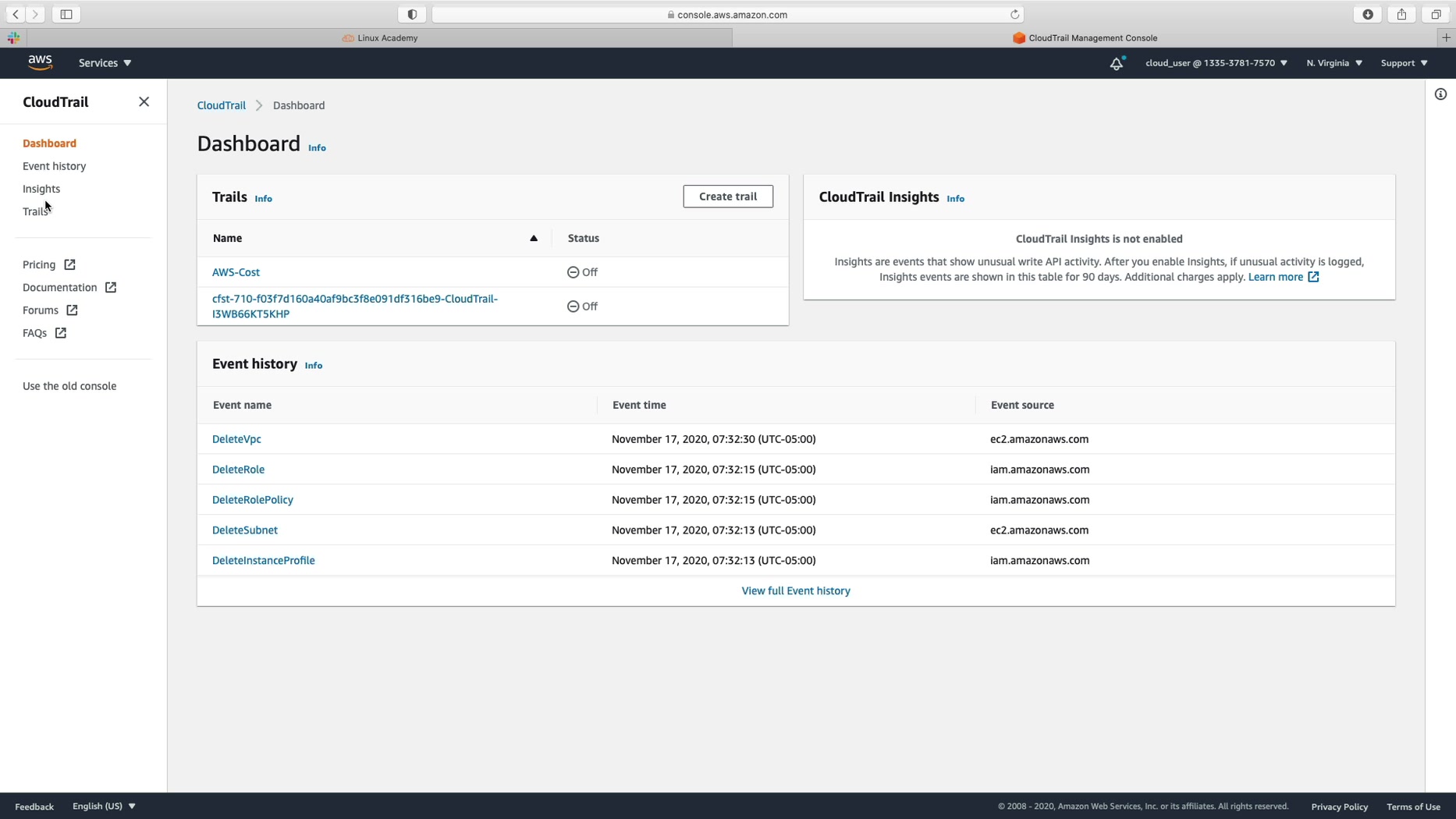Add a new browser tab with plus icon
Screen dimensions: 1456x819
[x=1446, y=37]
